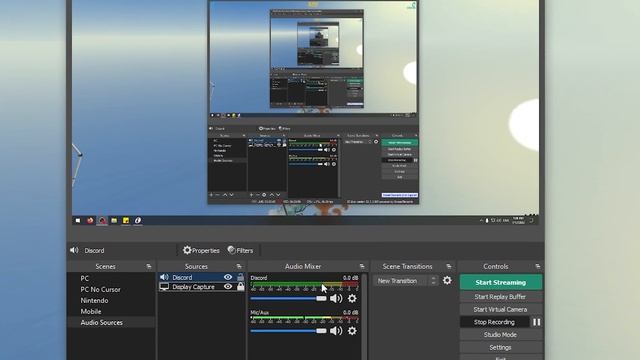Click Start Replay Buffer
640x360 pixels.
click(x=501, y=297)
